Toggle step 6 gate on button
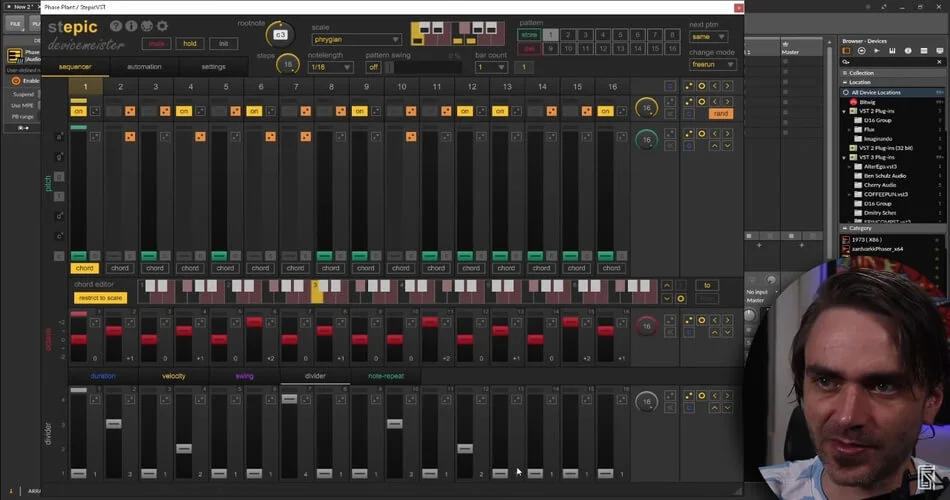 click(254, 112)
